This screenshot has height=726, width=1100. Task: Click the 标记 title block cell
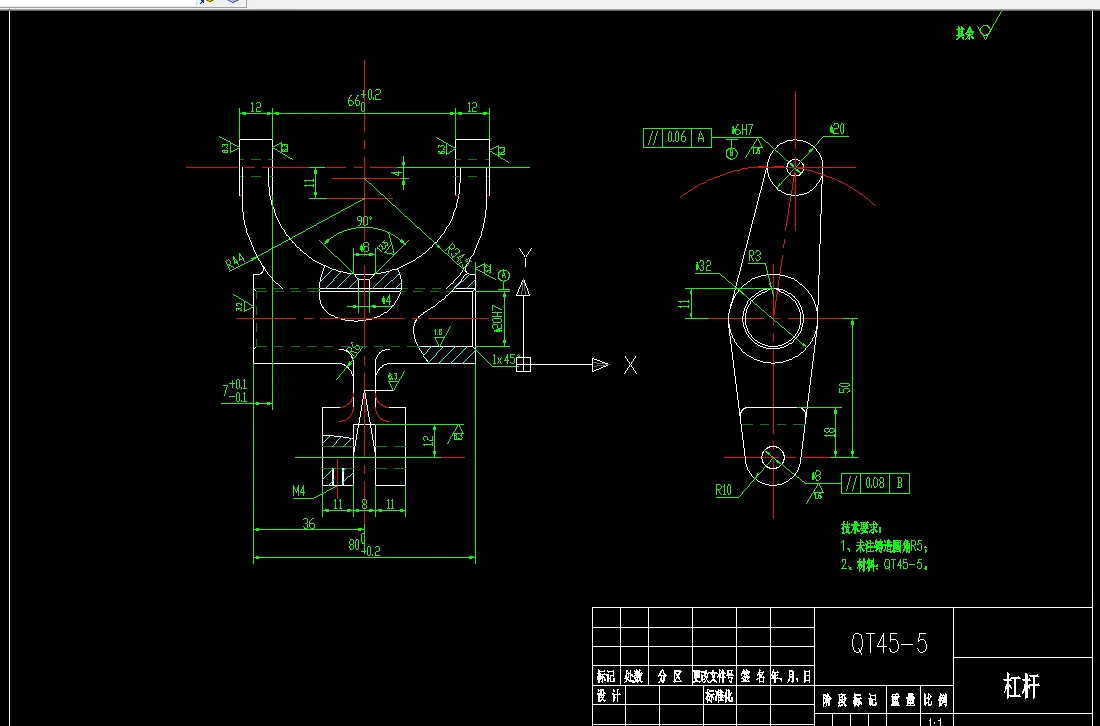(x=606, y=677)
